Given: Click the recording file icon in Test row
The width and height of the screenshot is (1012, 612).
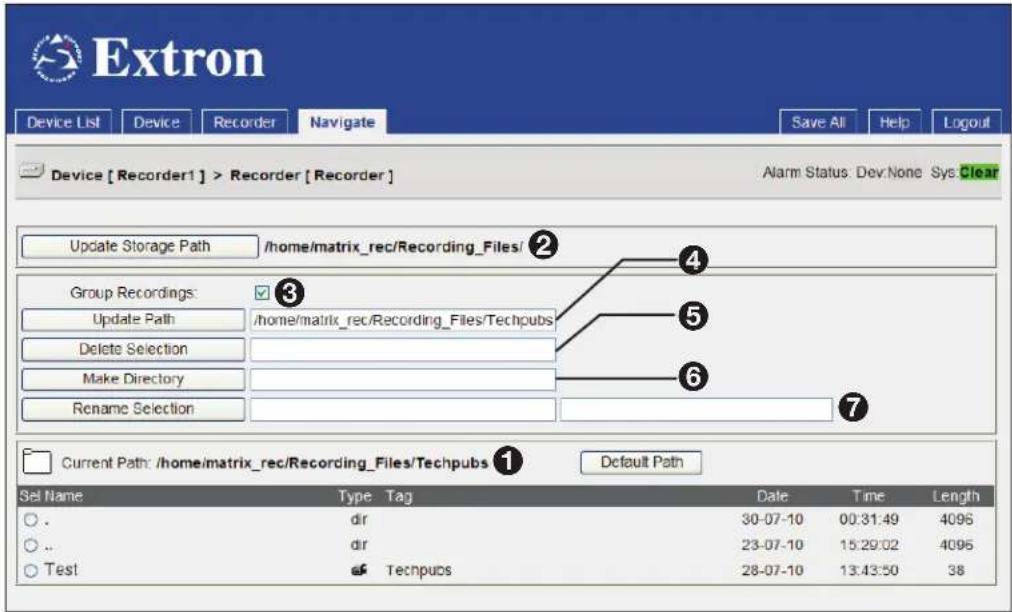Looking at the screenshot, I should click(x=360, y=569).
